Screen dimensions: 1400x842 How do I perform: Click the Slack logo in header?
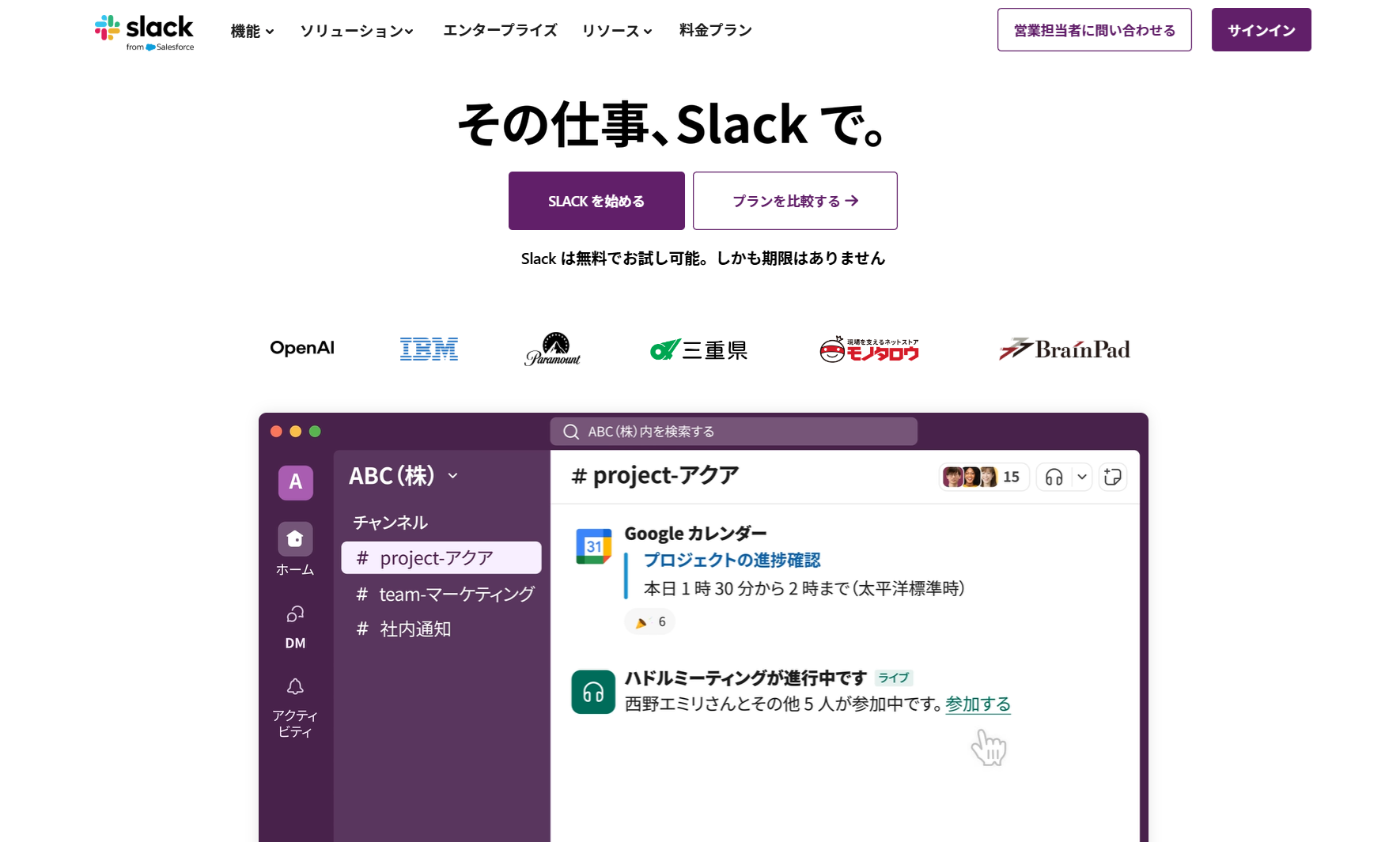pos(144,32)
